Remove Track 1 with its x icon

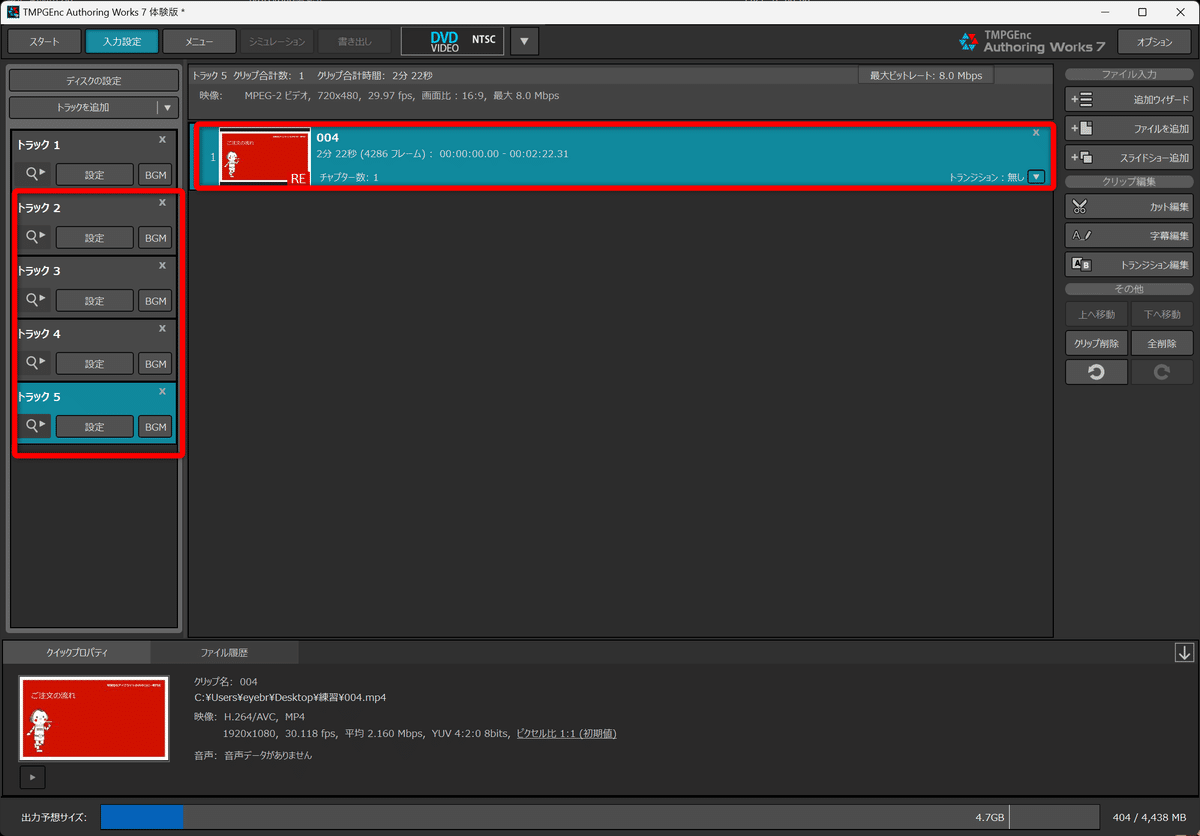click(162, 140)
